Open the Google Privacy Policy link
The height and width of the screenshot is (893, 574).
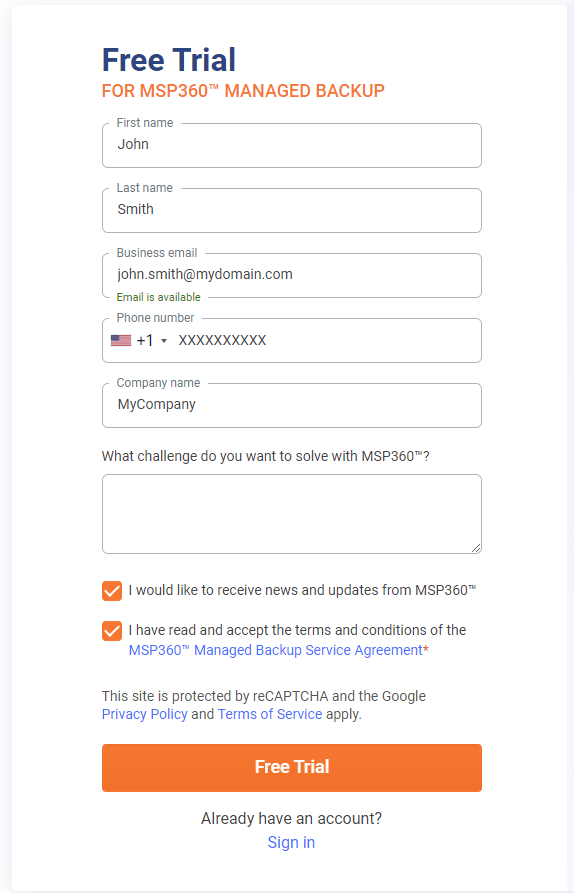[x=145, y=714]
